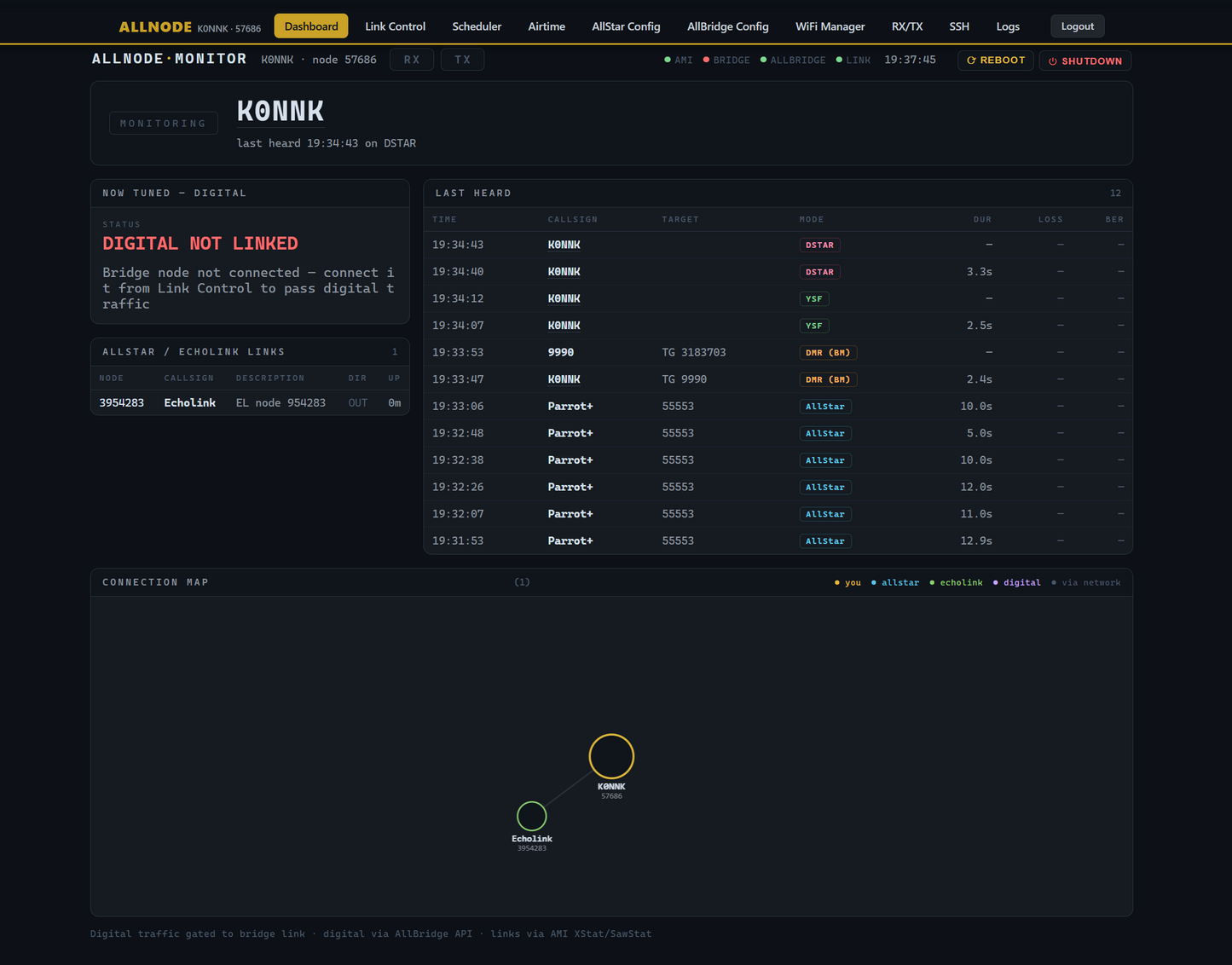The image size is (1232, 965).
Task: Click YSF badge in 19:34:07 row
Action: pyautogui.click(x=814, y=326)
